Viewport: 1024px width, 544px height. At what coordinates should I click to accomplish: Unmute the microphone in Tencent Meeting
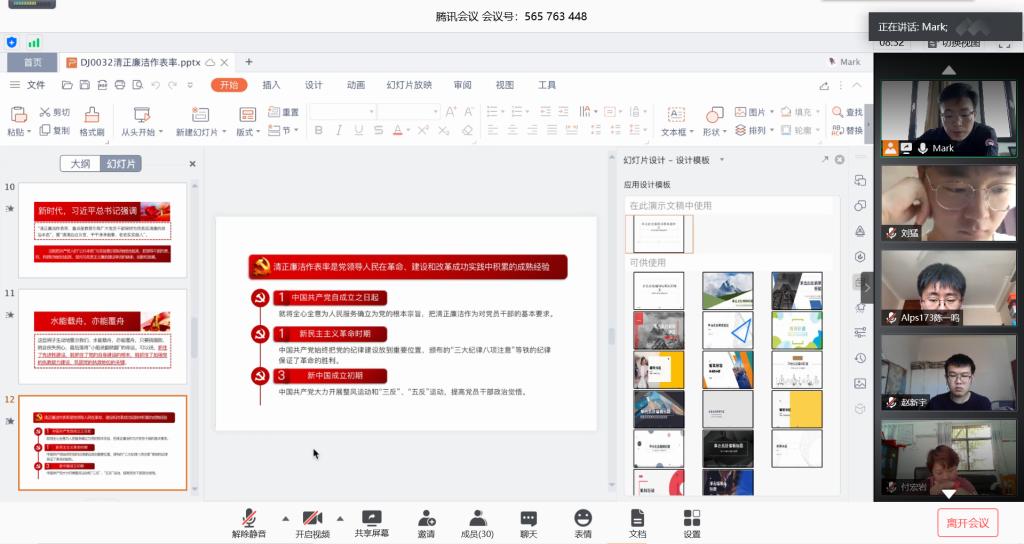click(250, 518)
